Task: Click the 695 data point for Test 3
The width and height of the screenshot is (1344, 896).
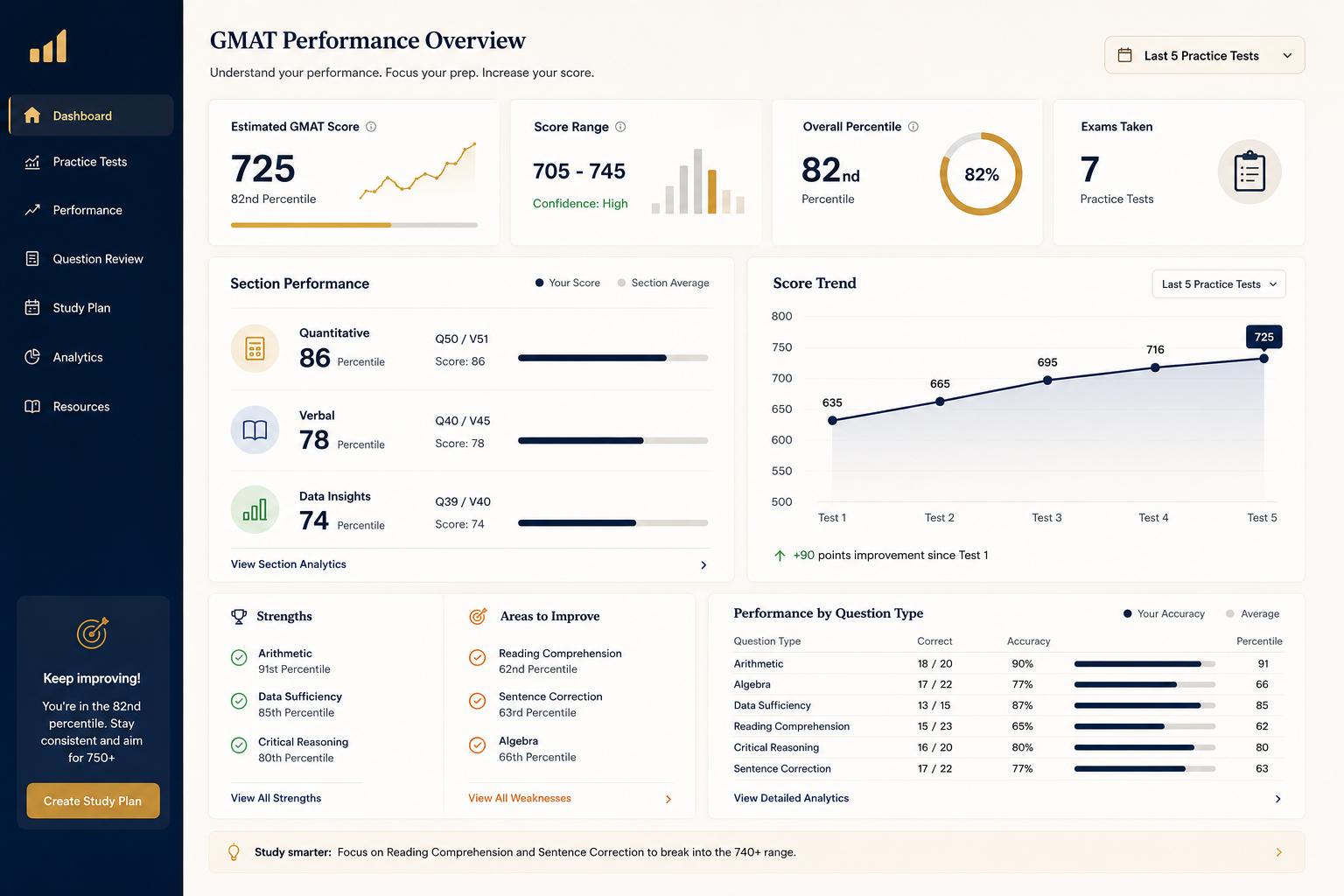Action: point(1047,381)
